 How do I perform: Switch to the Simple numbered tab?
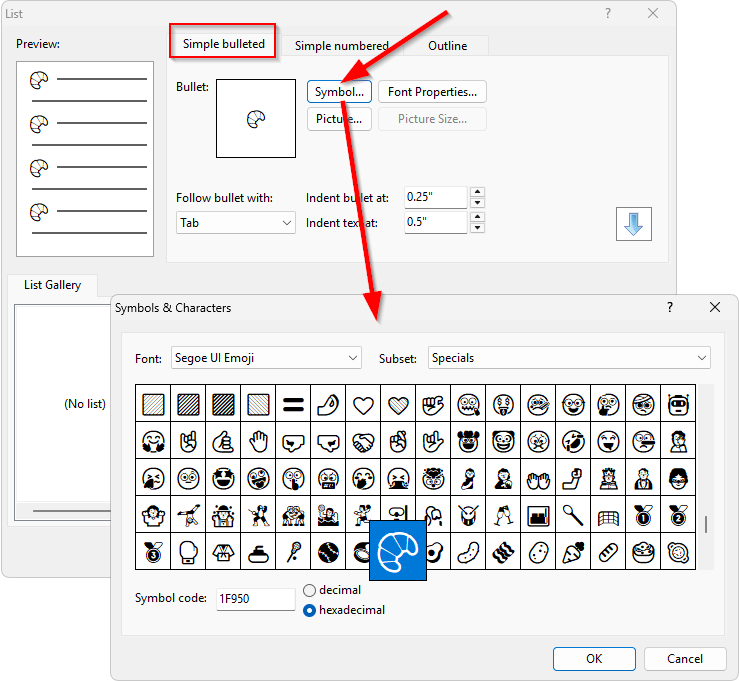pos(342,46)
